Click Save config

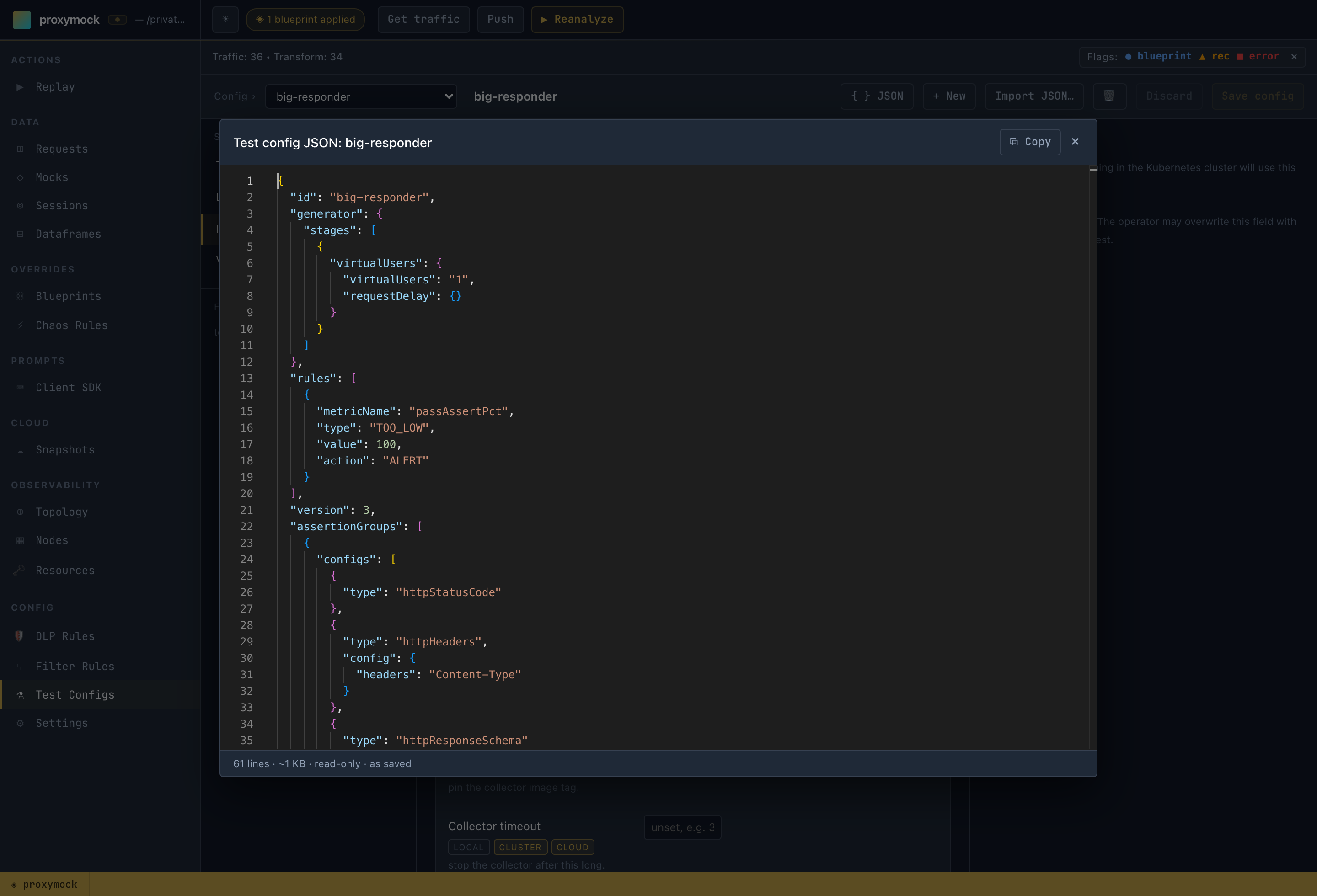point(1258,96)
